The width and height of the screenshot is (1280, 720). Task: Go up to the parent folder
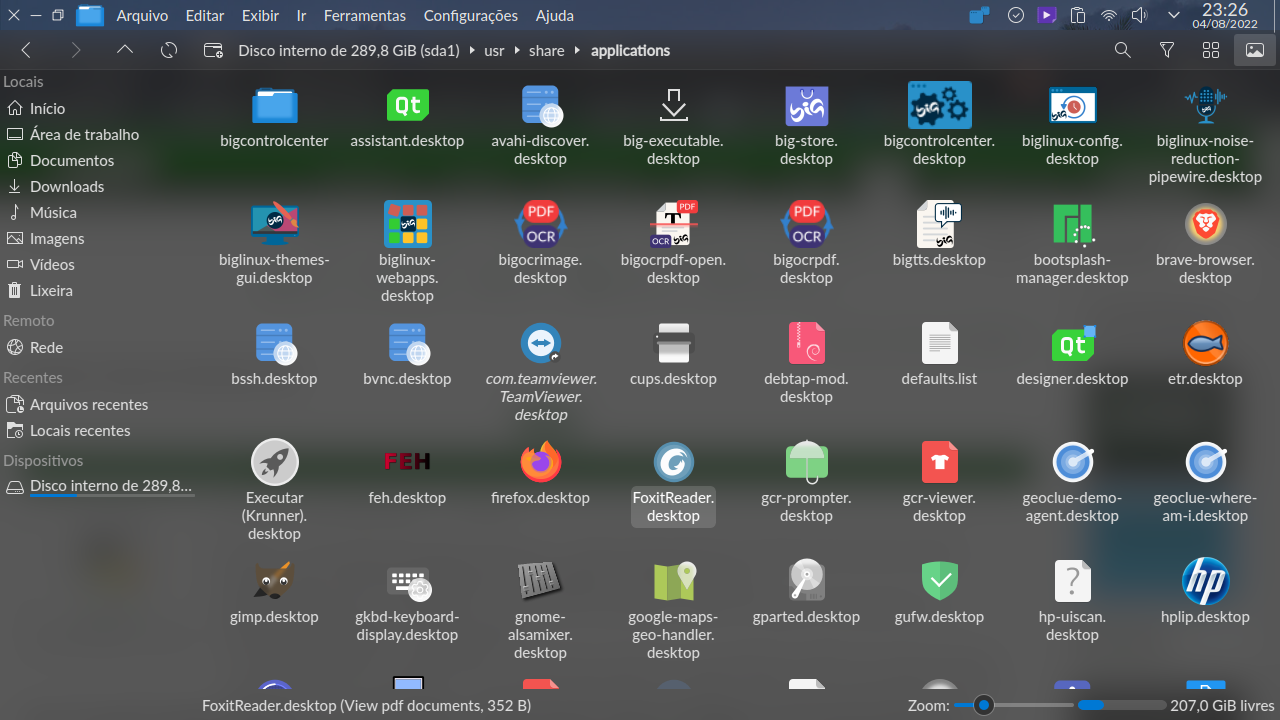pos(125,50)
